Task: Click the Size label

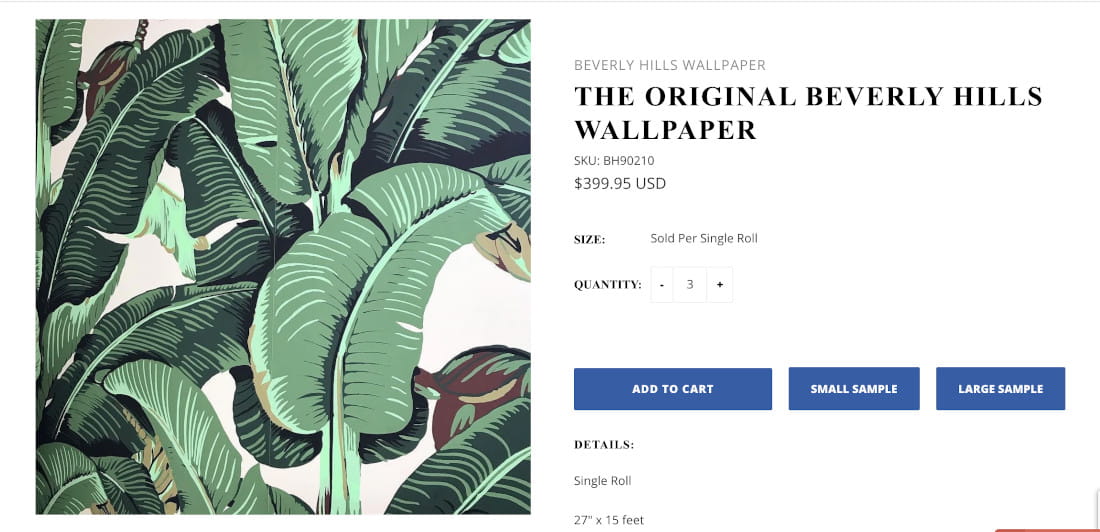Action: [x=589, y=240]
